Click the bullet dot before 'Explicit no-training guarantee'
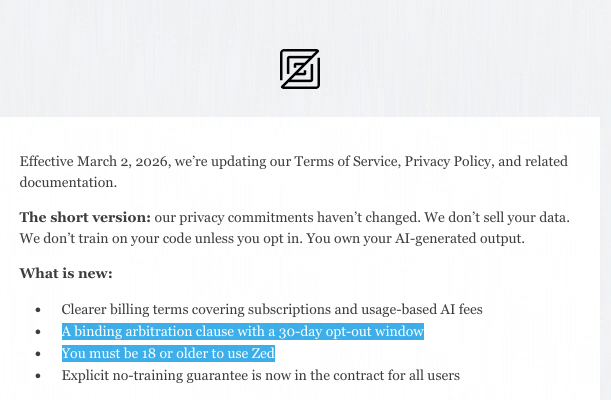This screenshot has height=400, width=611. point(38,376)
